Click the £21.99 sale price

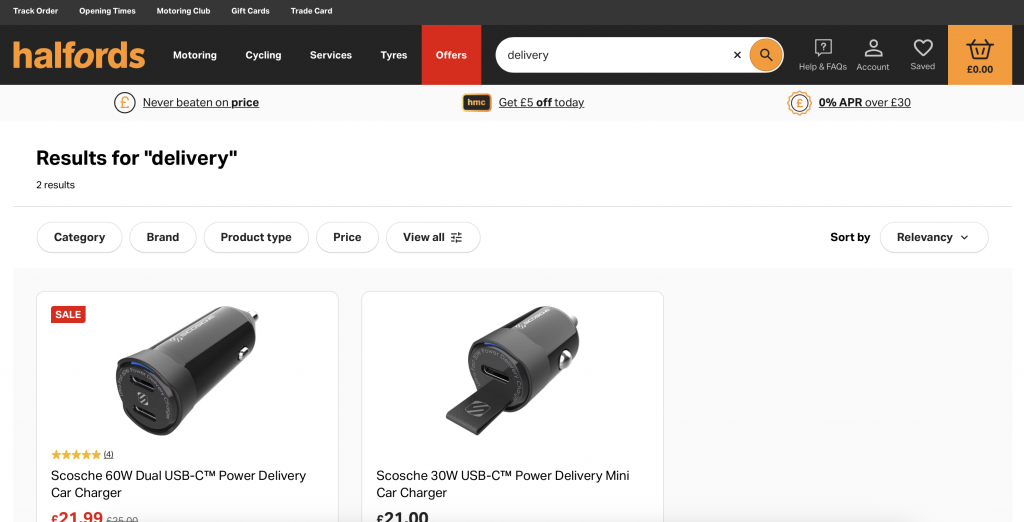click(x=77, y=517)
